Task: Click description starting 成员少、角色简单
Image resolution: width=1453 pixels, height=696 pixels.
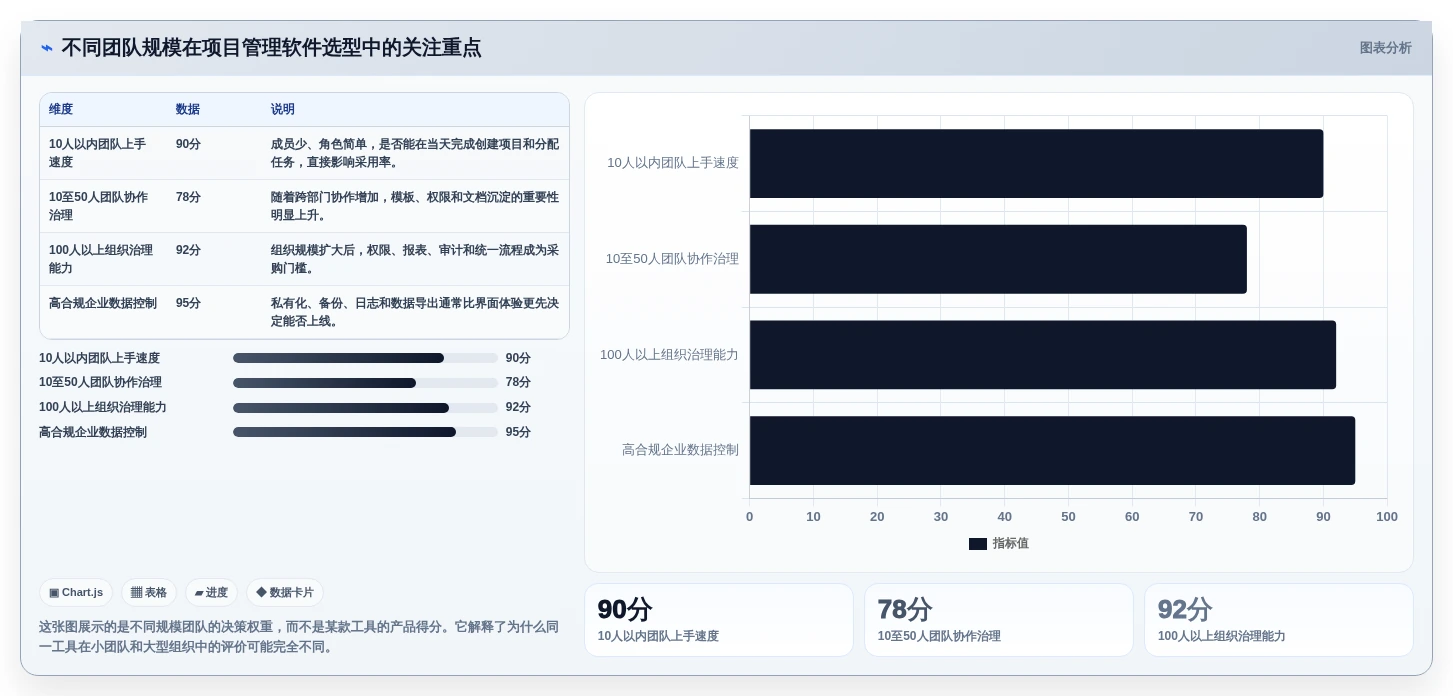Action: [415, 153]
